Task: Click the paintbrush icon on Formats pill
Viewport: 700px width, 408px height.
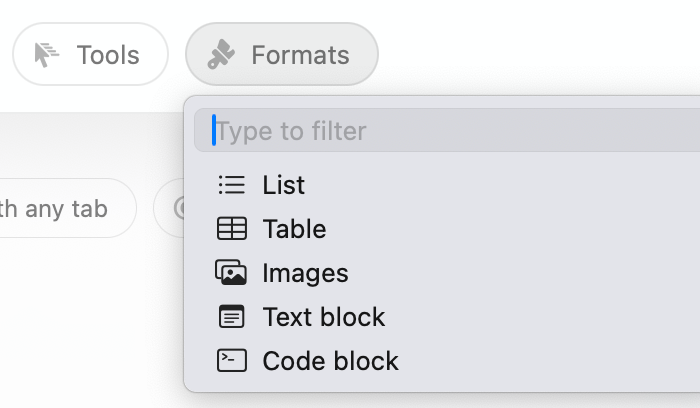Action: coord(221,54)
